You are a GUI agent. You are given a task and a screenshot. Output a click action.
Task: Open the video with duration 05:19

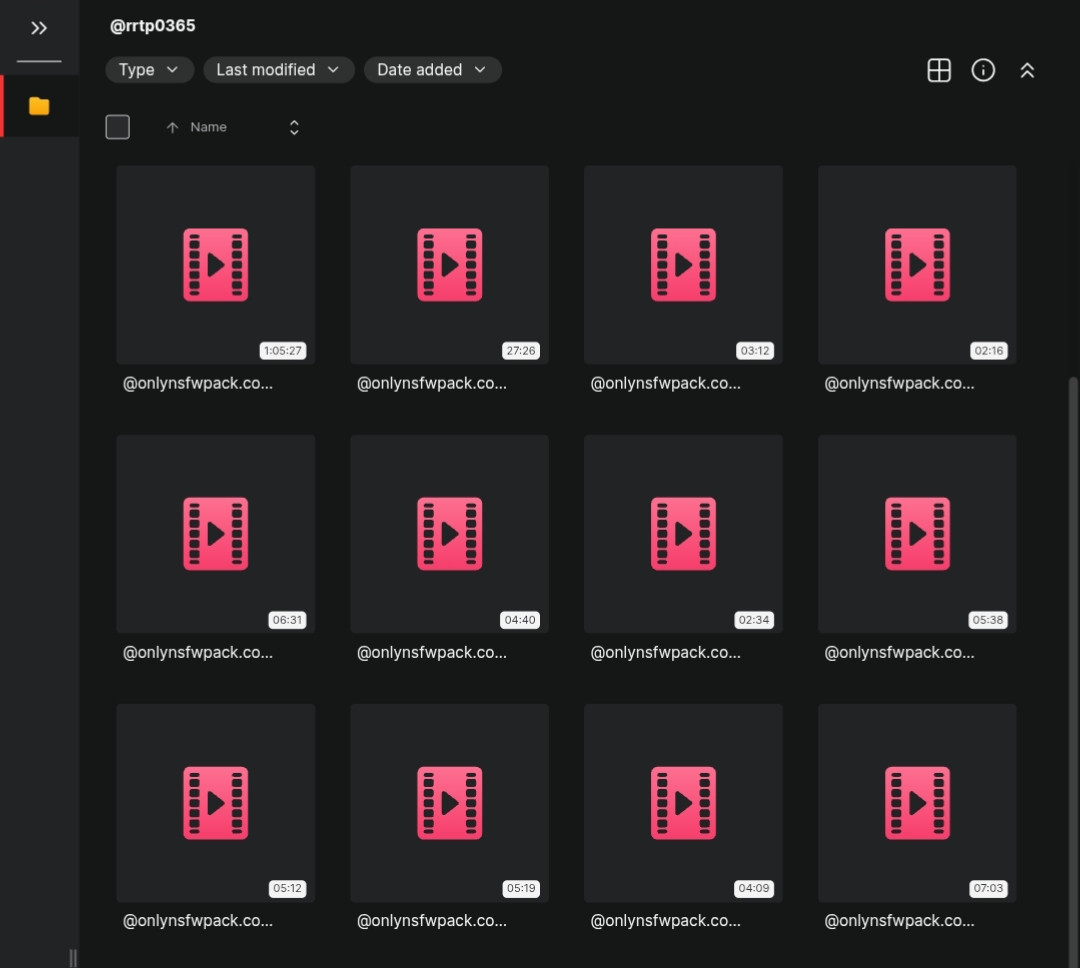tap(449, 803)
